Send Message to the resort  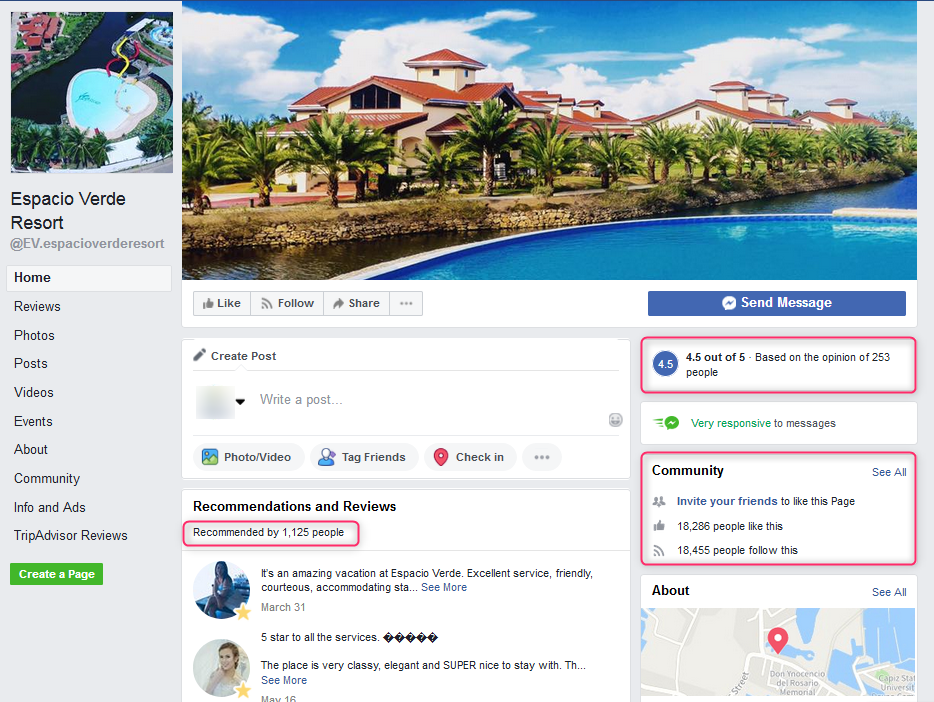(x=777, y=303)
